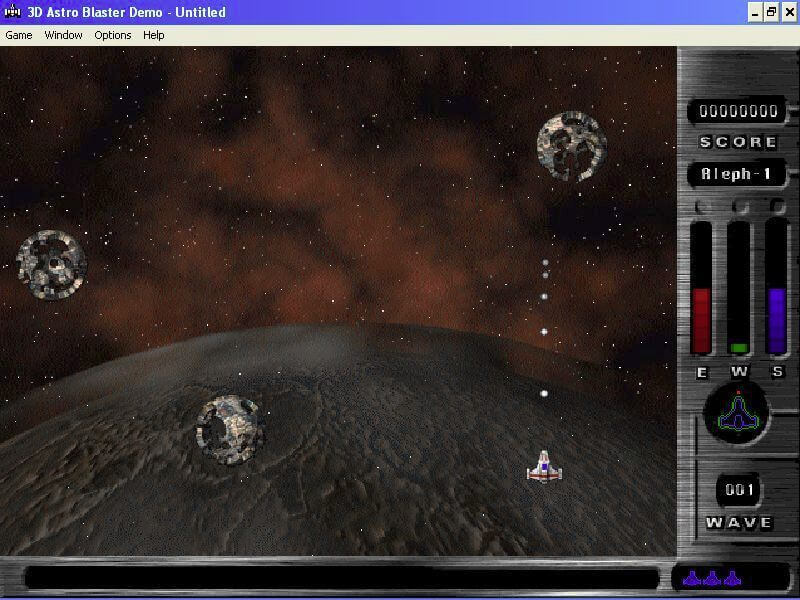
Task: Click the E gauge label
Action: [x=702, y=373]
